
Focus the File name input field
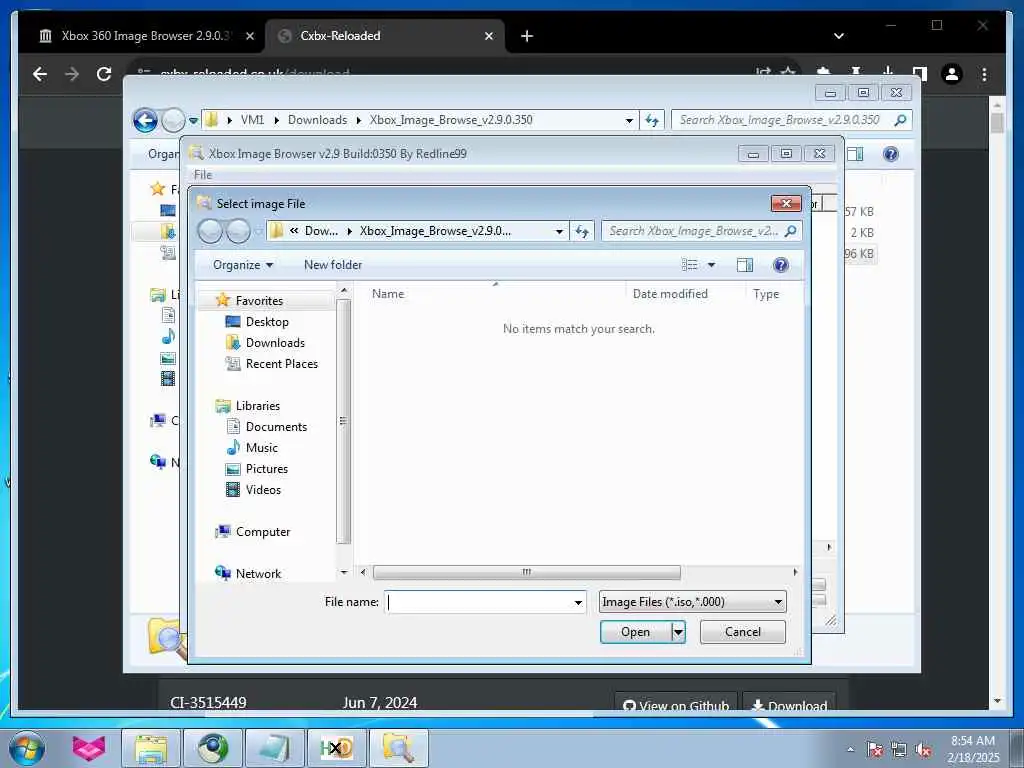coord(479,601)
